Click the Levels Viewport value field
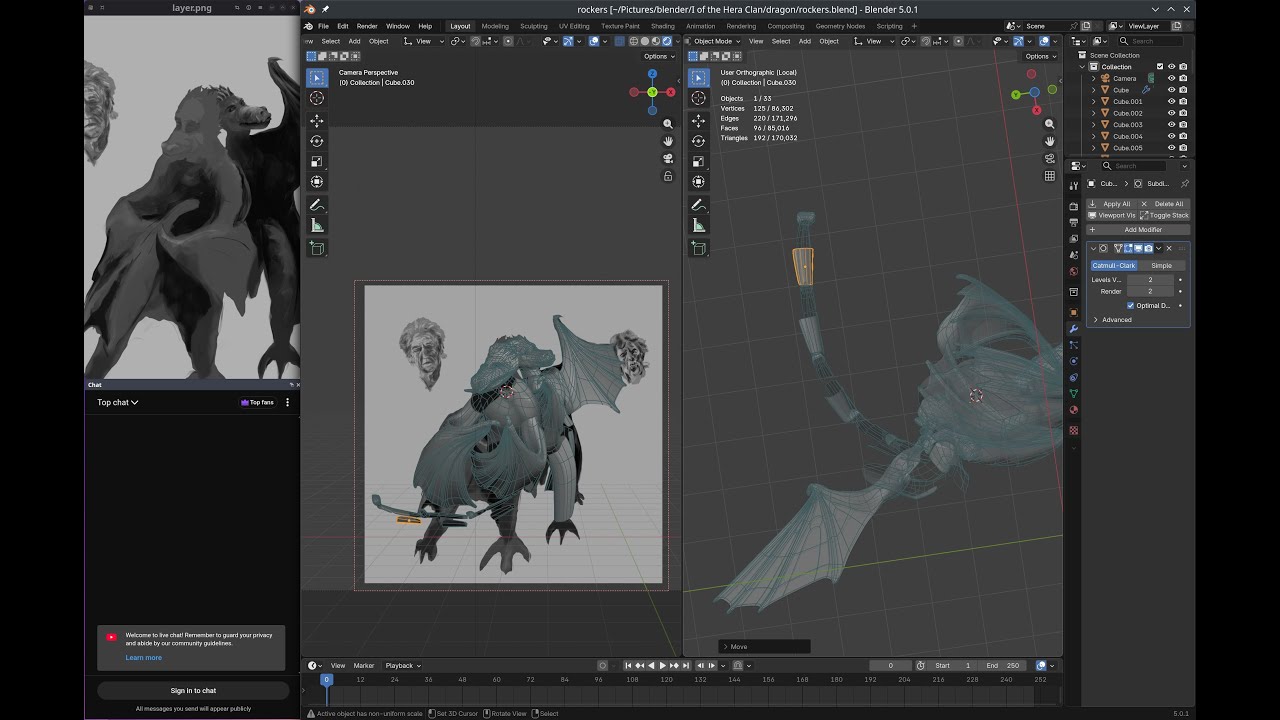This screenshot has height=720, width=1280. tap(1150, 280)
